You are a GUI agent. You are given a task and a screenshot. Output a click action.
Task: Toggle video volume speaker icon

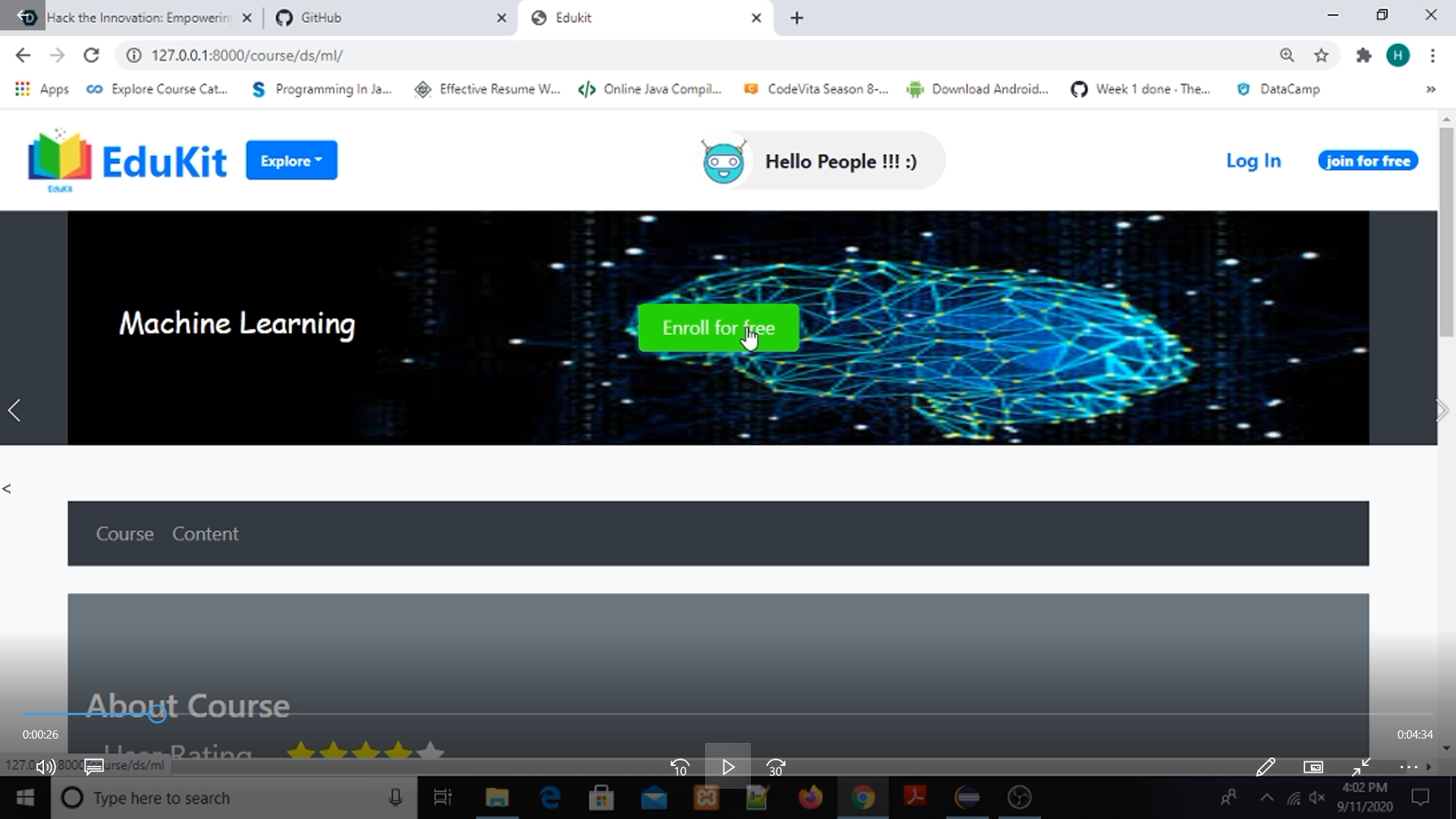tap(45, 767)
